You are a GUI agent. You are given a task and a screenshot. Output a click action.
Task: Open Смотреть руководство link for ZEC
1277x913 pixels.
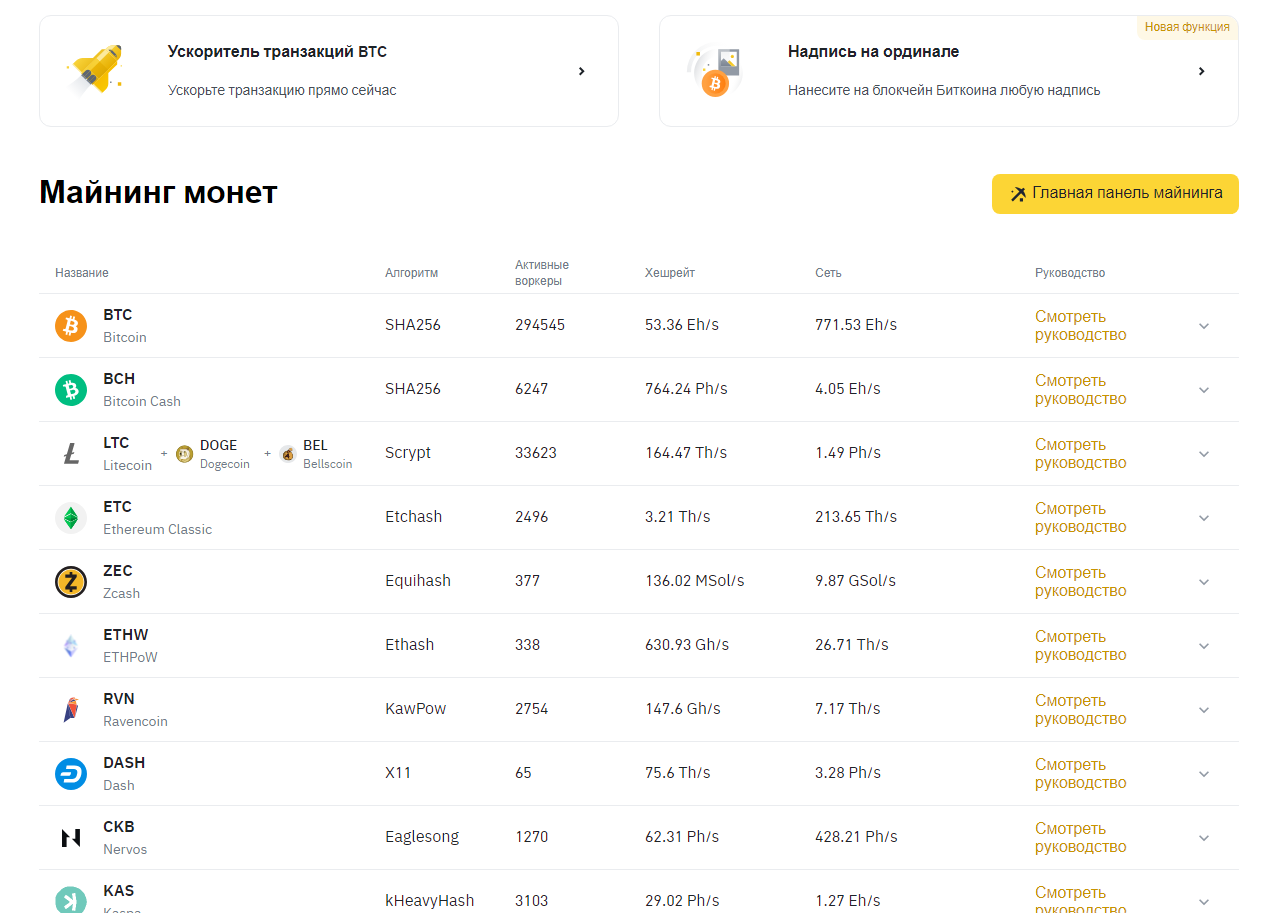point(1081,582)
